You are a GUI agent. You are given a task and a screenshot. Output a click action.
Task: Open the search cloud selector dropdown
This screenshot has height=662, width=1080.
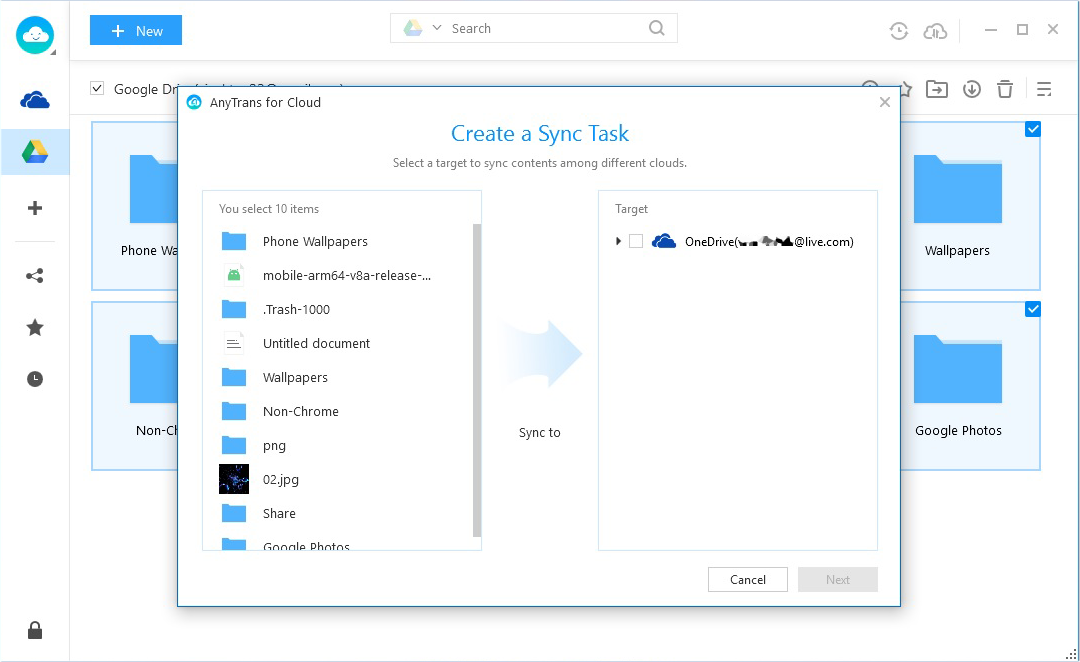point(437,28)
